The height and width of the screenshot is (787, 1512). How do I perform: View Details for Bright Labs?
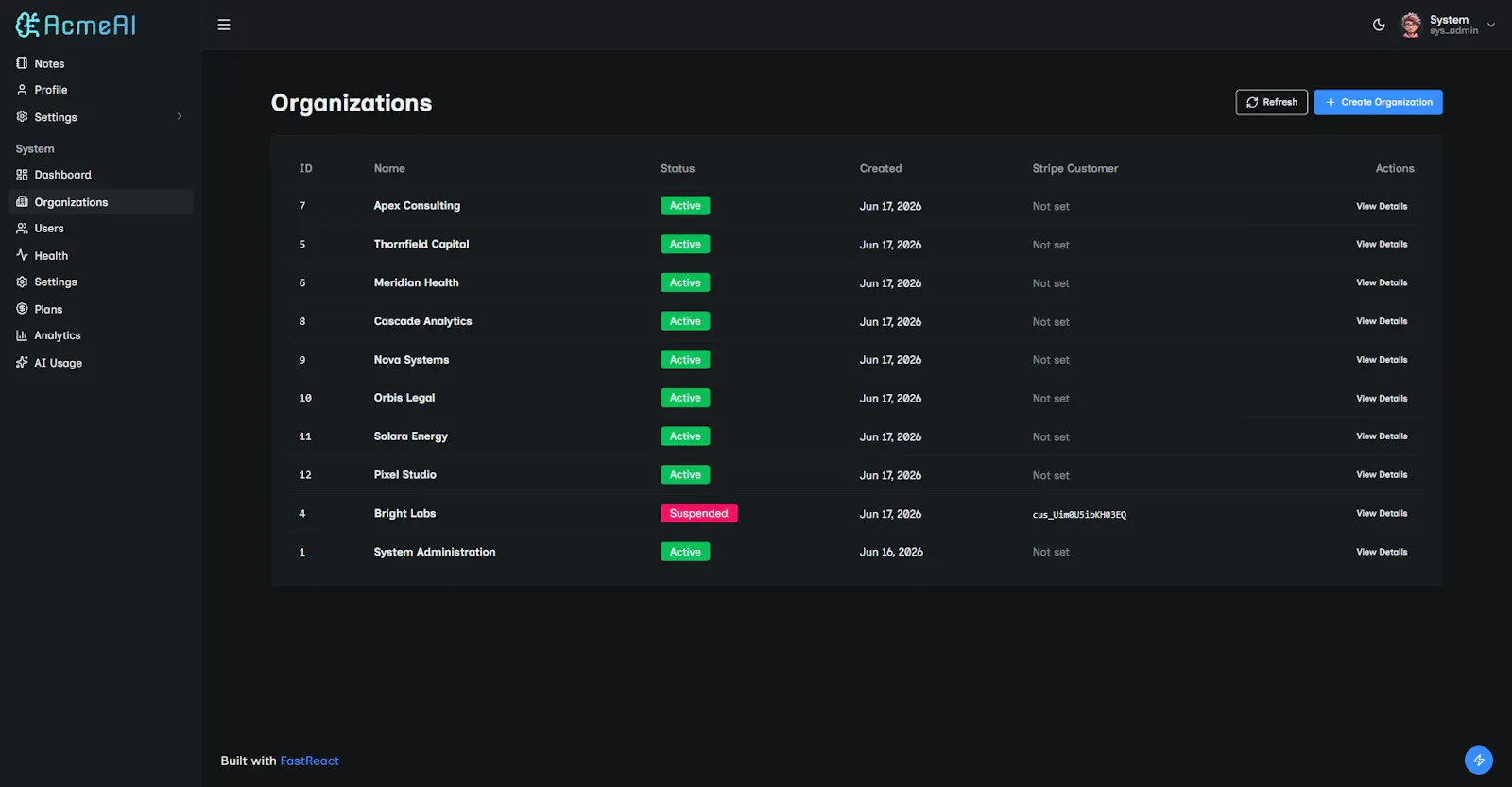(x=1382, y=513)
